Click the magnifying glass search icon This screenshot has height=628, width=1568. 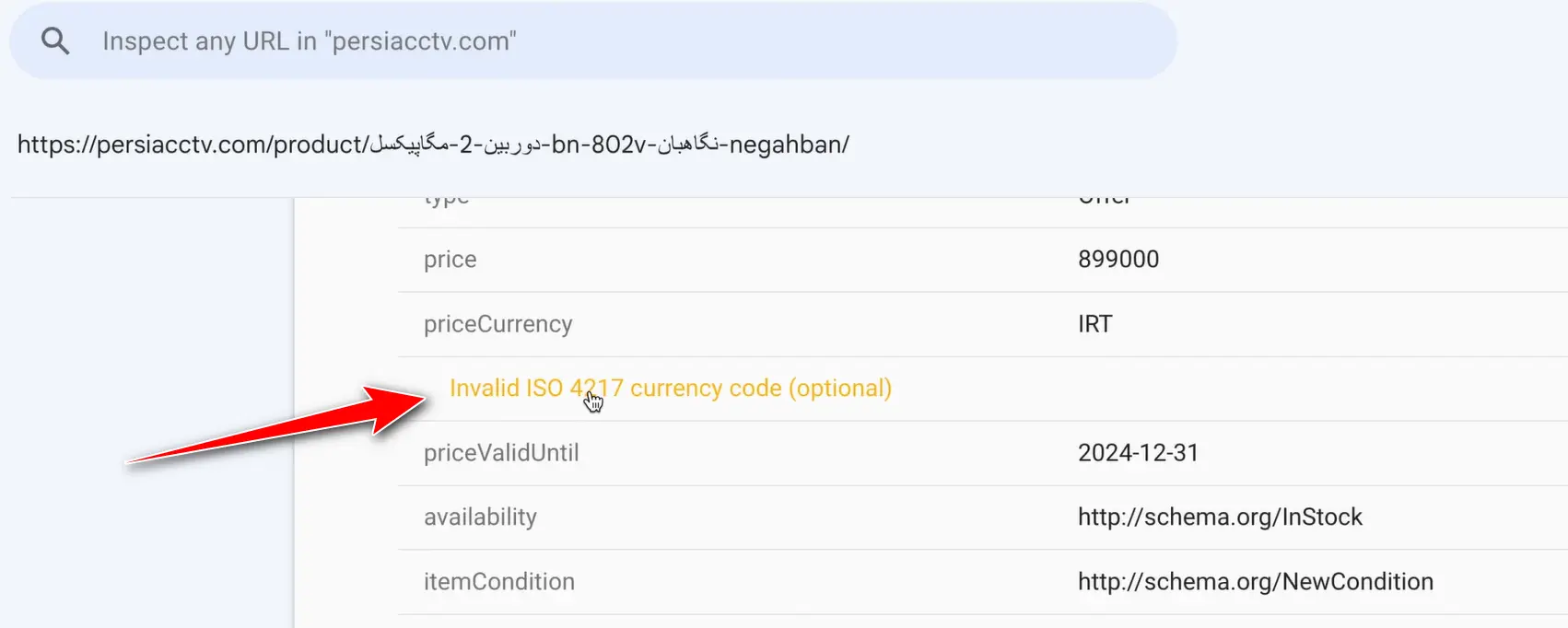55,40
